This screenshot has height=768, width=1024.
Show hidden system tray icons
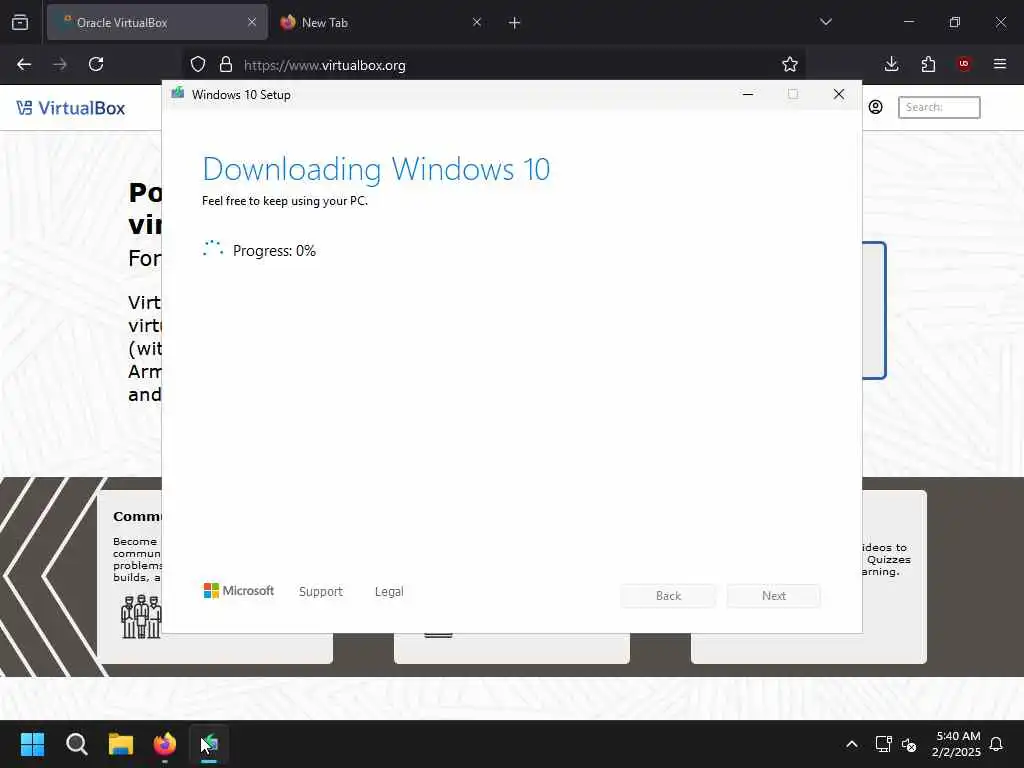(x=852, y=744)
